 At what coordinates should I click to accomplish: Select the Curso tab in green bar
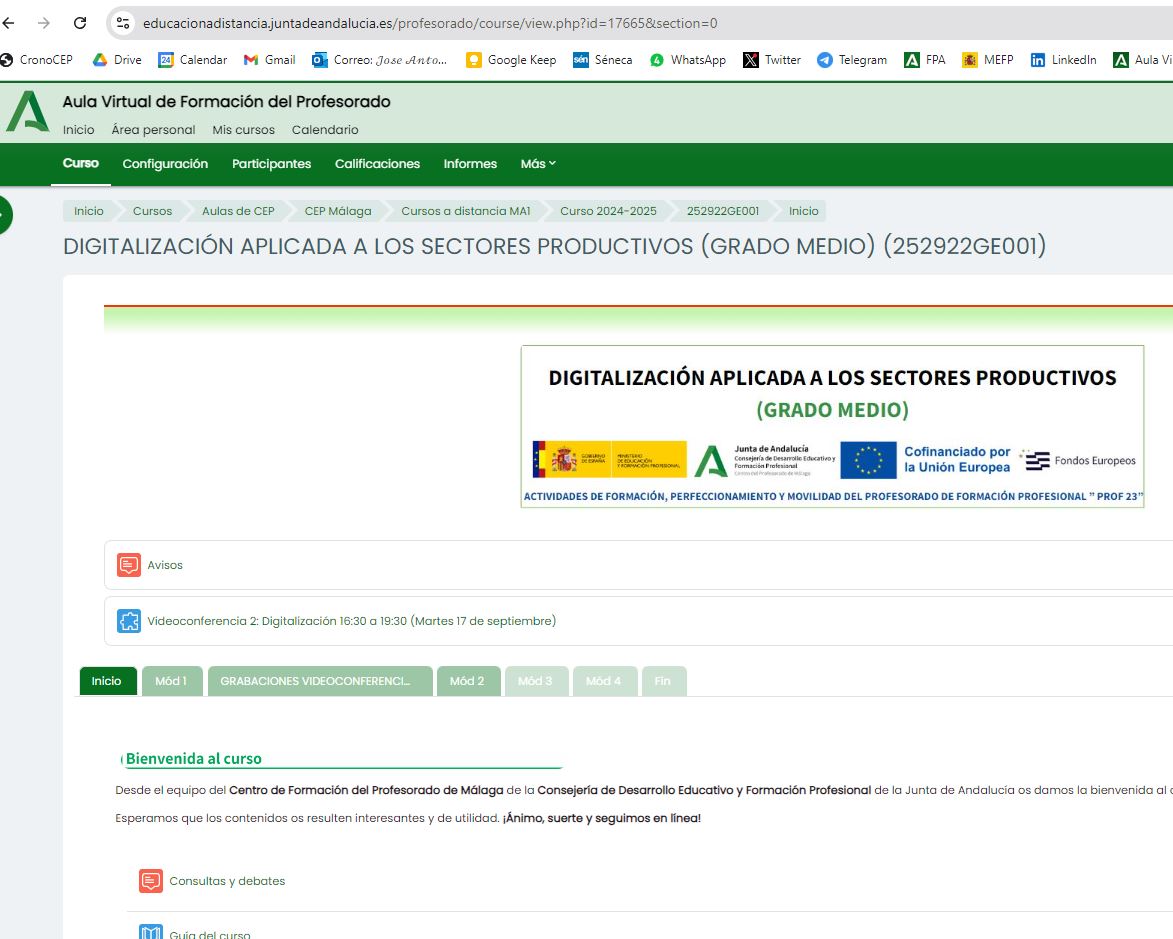pyautogui.click(x=81, y=163)
